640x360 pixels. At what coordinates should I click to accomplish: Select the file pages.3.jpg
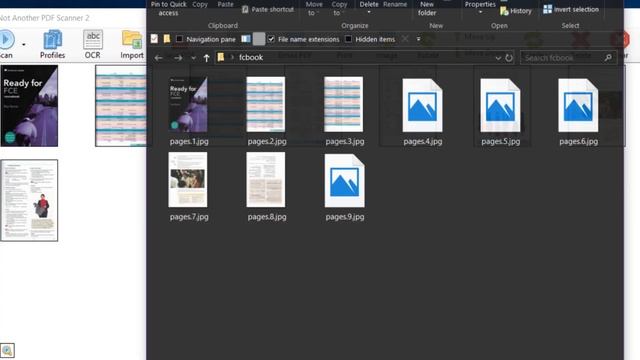coord(344,111)
